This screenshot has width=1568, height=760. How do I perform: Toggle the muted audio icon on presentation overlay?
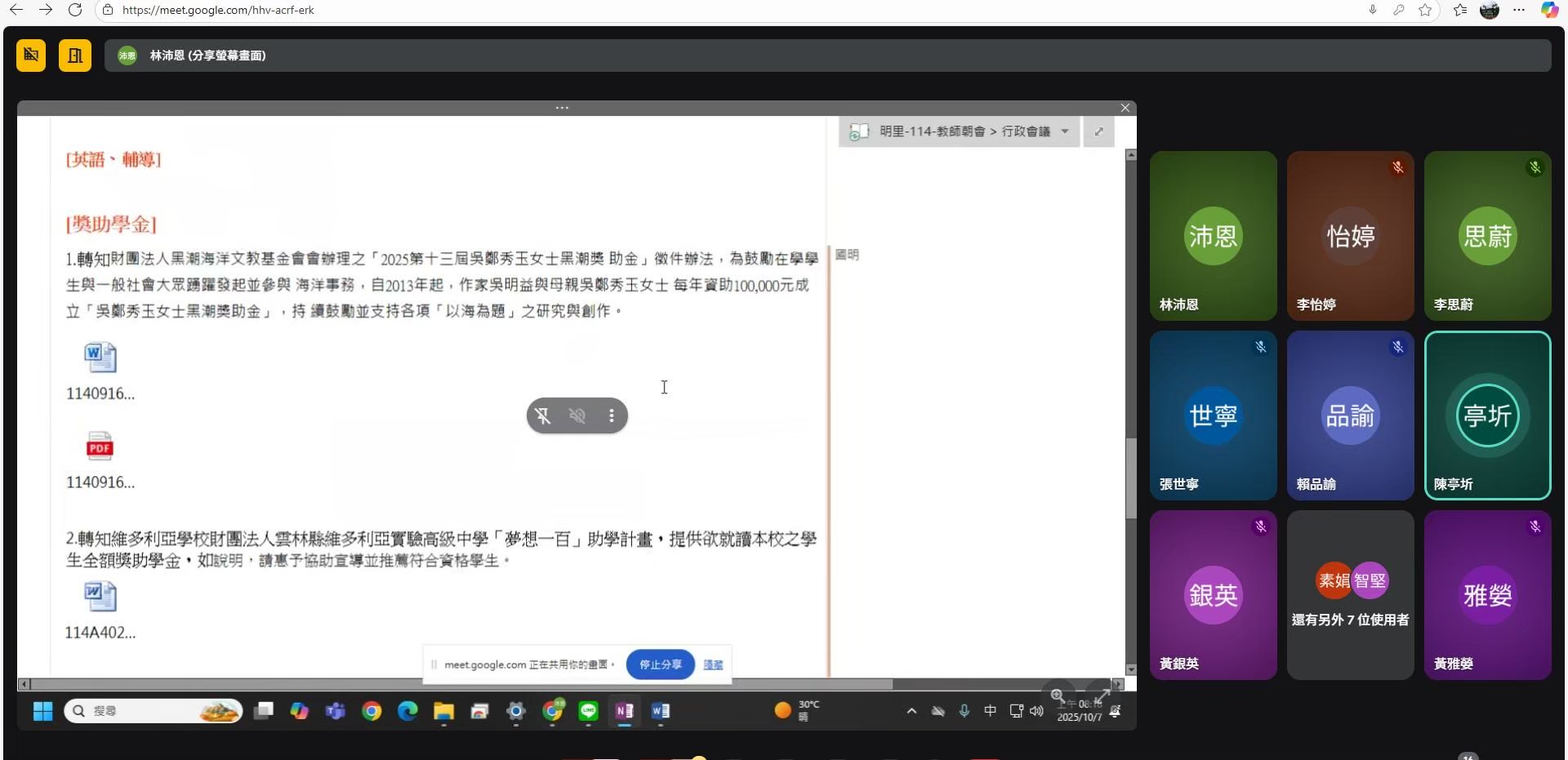(577, 416)
